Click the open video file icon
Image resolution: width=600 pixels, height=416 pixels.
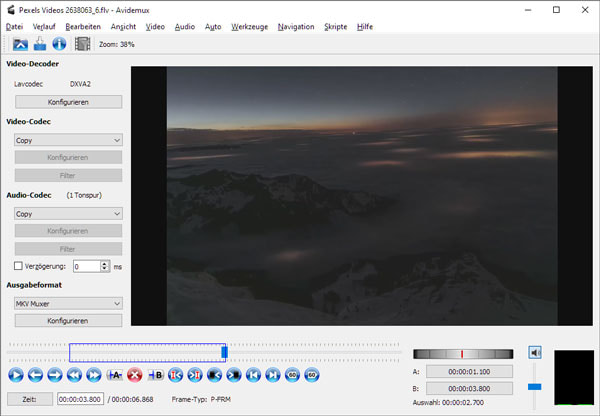19,44
